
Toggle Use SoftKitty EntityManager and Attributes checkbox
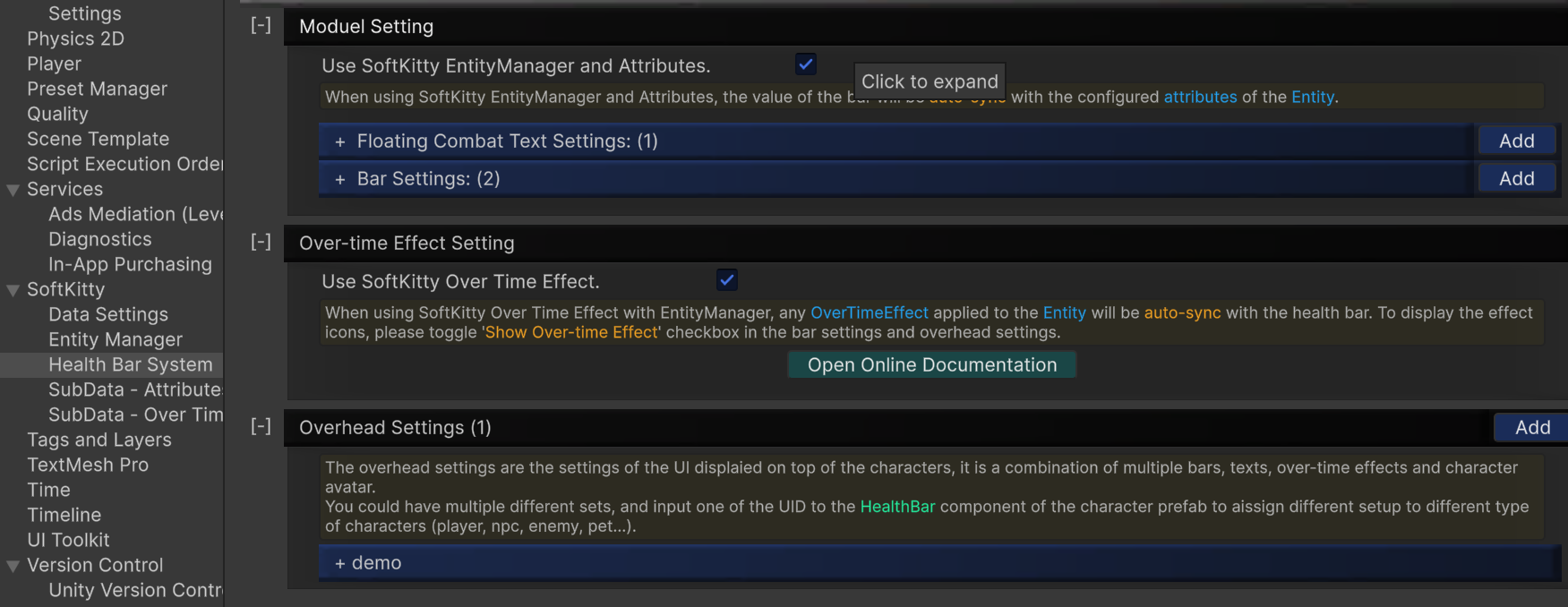(805, 64)
